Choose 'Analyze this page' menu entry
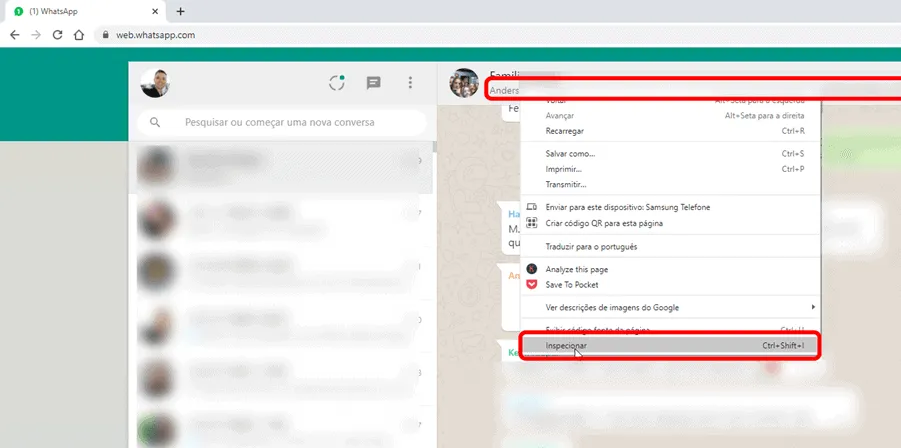 [670, 269]
